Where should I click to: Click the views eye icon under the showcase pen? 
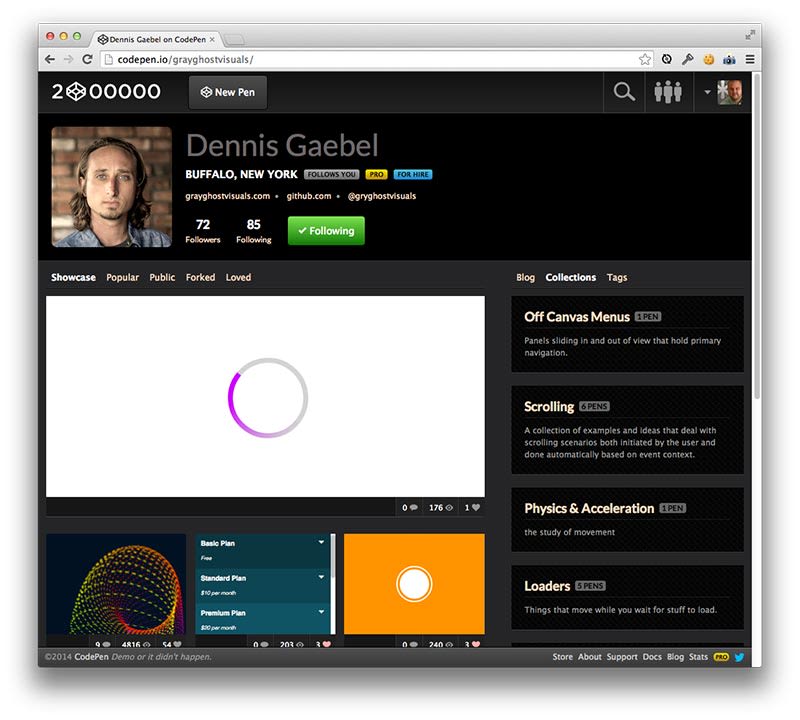[448, 507]
